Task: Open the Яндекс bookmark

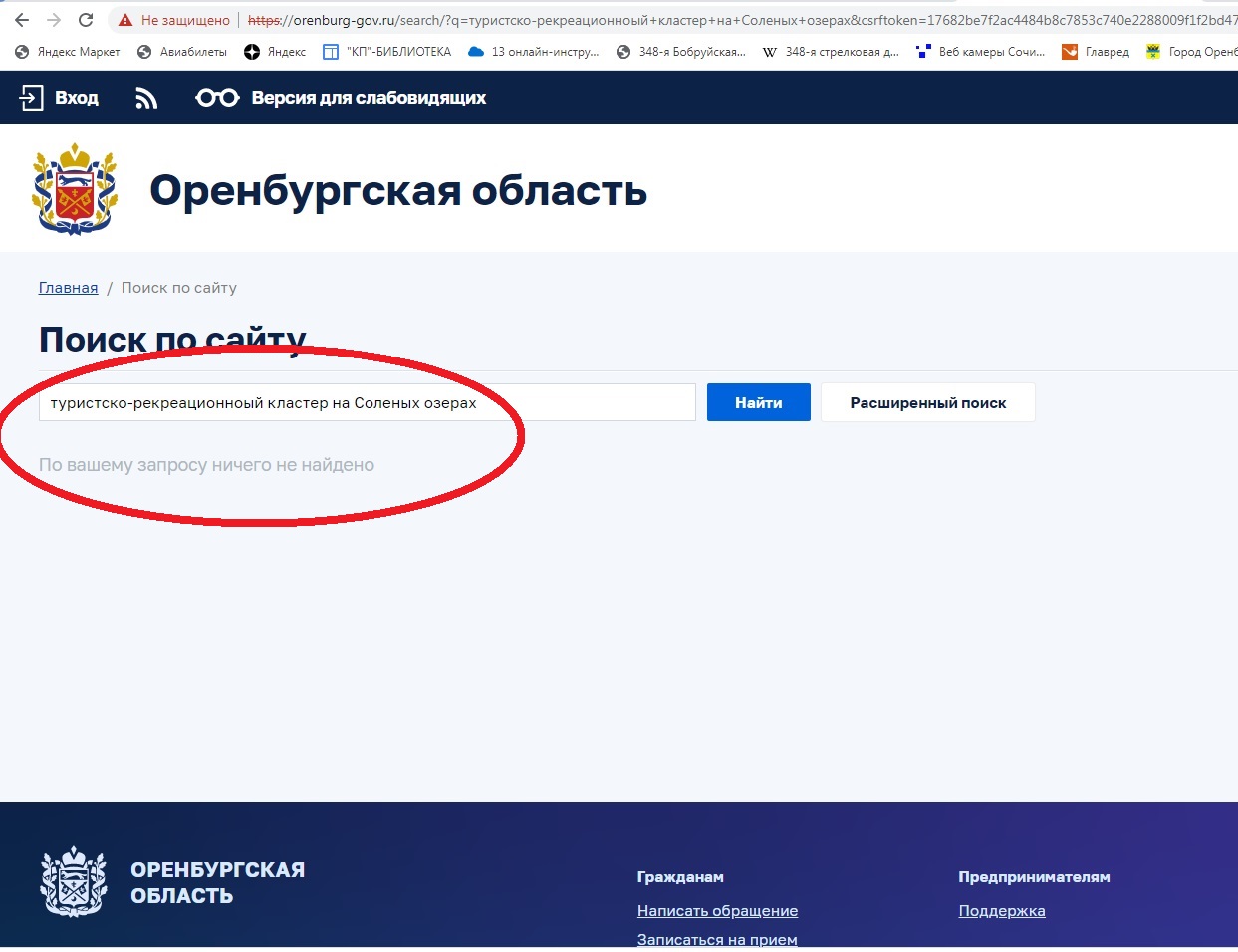Action: point(275,52)
